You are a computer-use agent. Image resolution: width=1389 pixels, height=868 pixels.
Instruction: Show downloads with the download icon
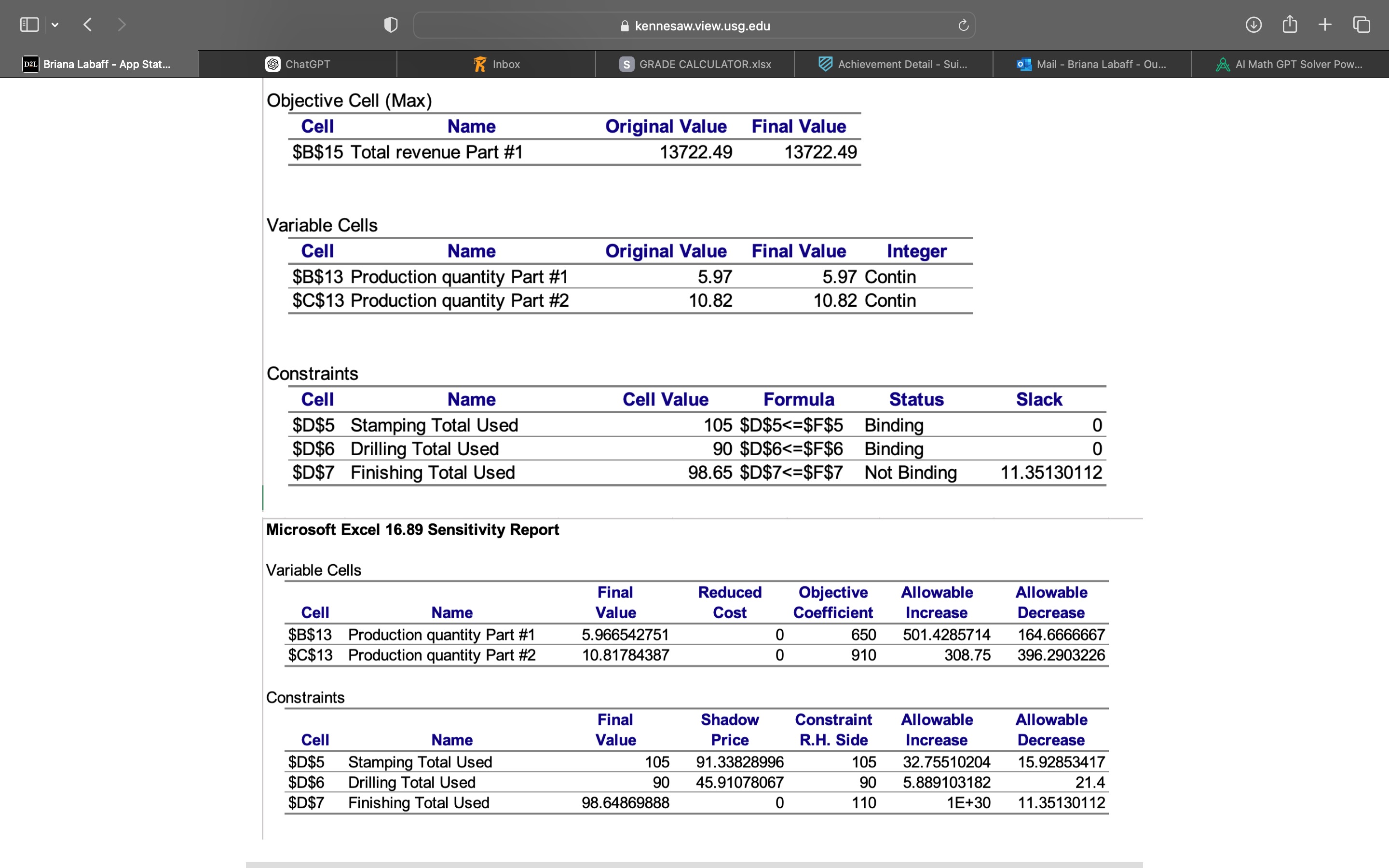pyautogui.click(x=1253, y=25)
